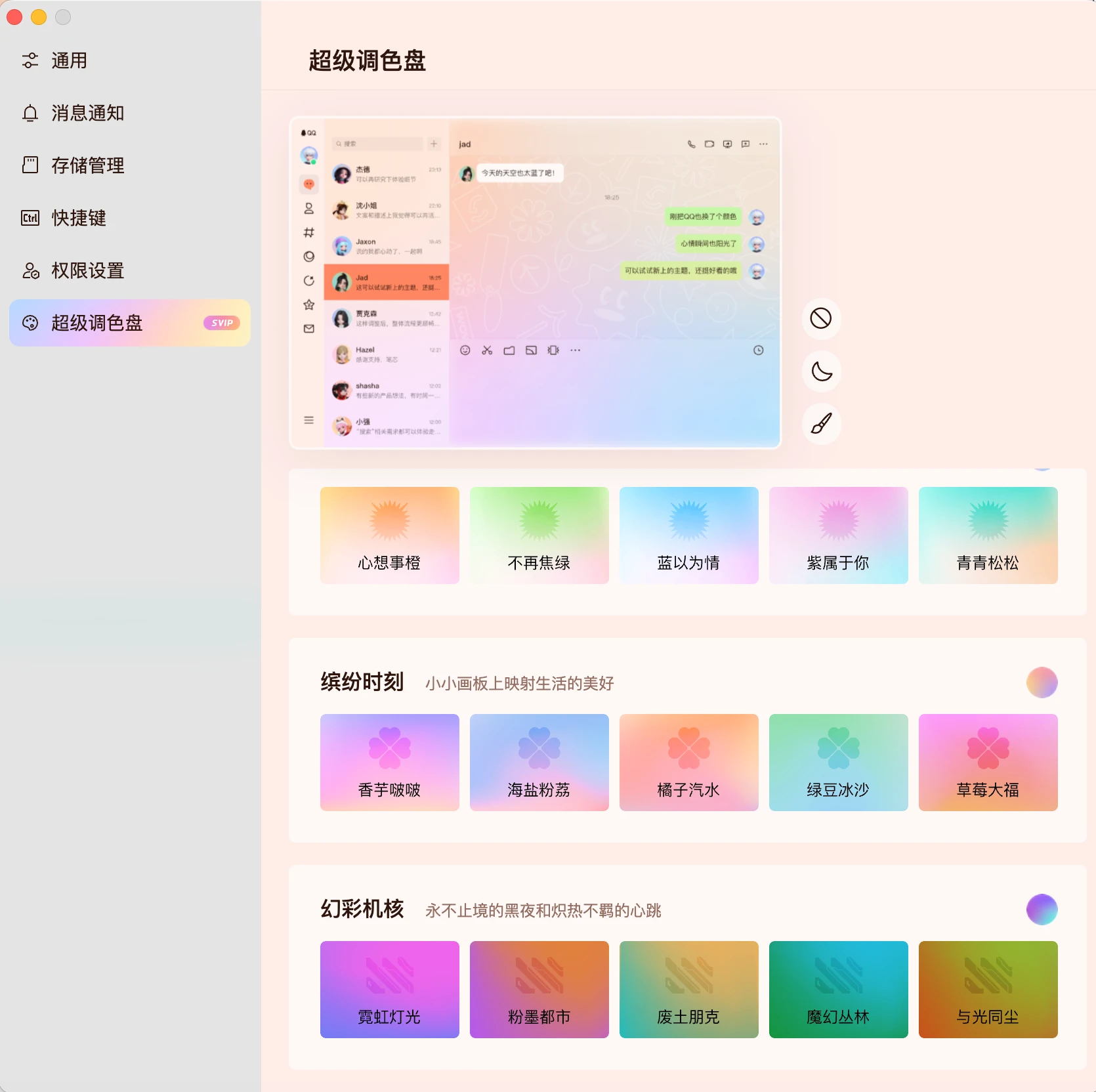Click the 缤纷时刻 gradient circle icon
This screenshot has height=1092, width=1096.
[1042, 682]
